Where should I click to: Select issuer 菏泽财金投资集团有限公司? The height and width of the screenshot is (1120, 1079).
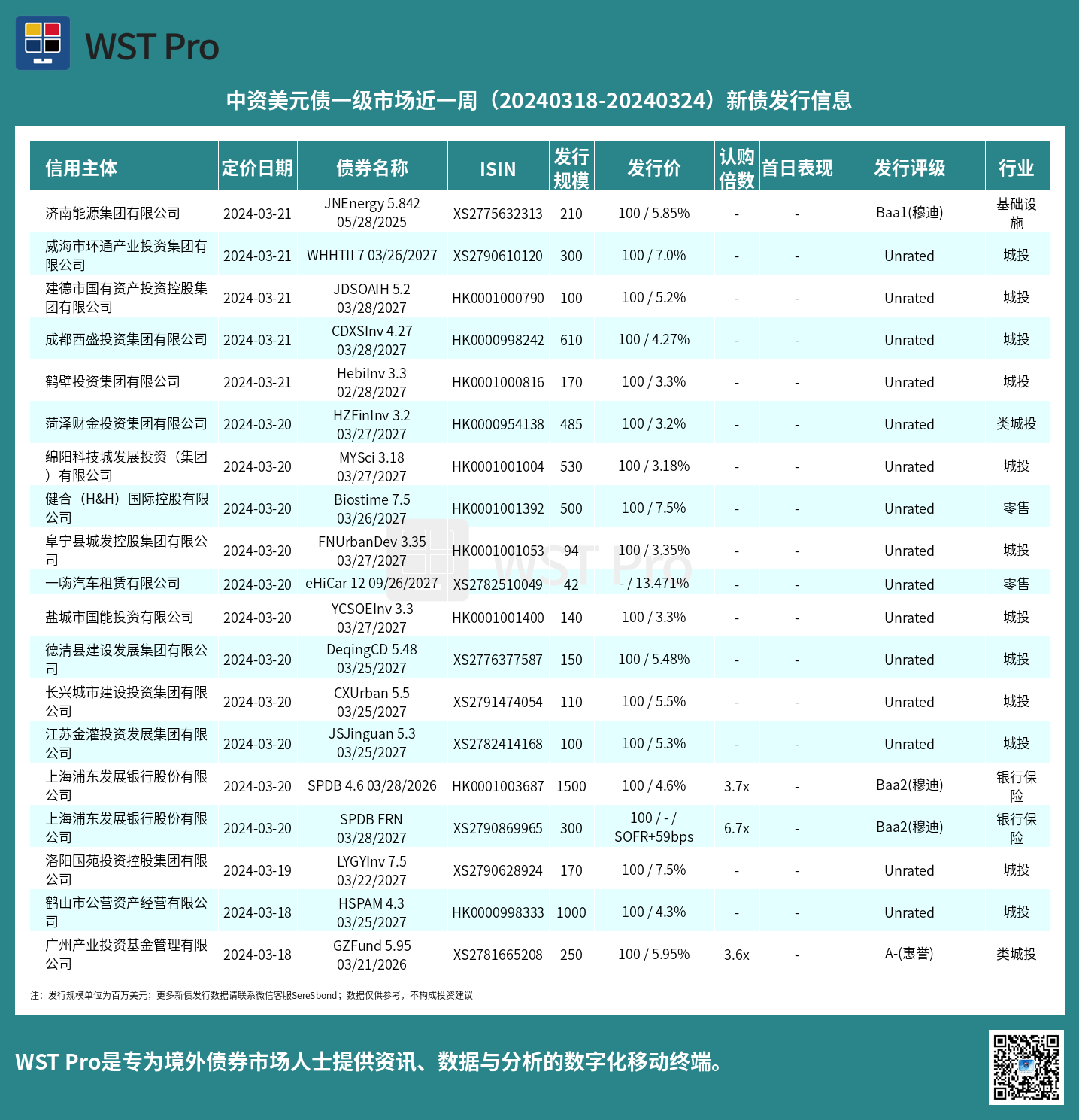(x=126, y=424)
